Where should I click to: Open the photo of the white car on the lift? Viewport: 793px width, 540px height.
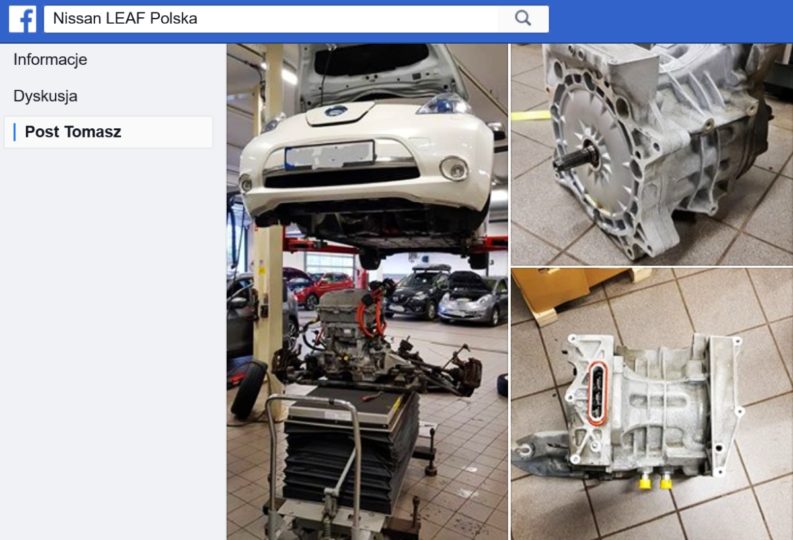(x=367, y=292)
